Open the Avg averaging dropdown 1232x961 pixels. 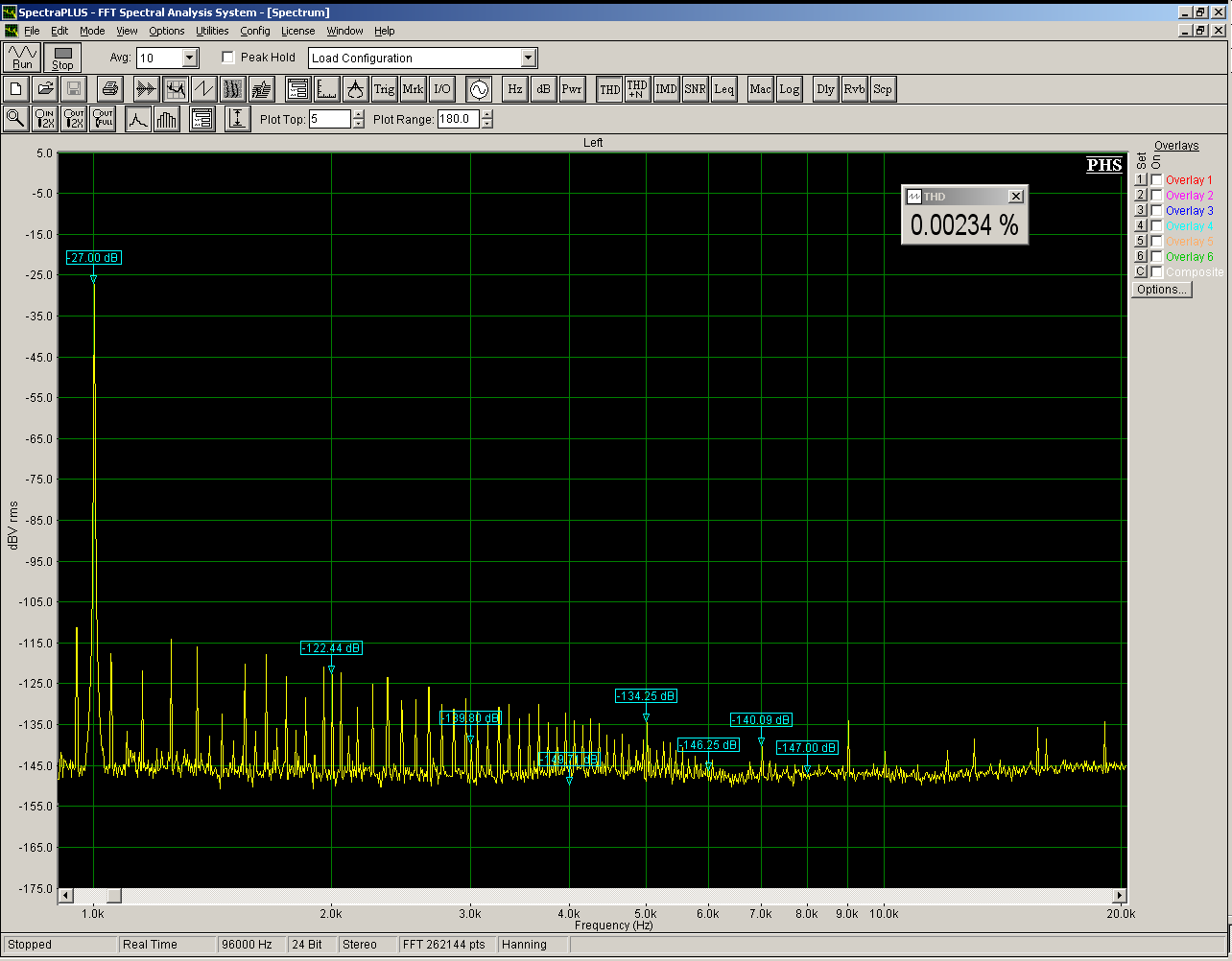[189, 58]
